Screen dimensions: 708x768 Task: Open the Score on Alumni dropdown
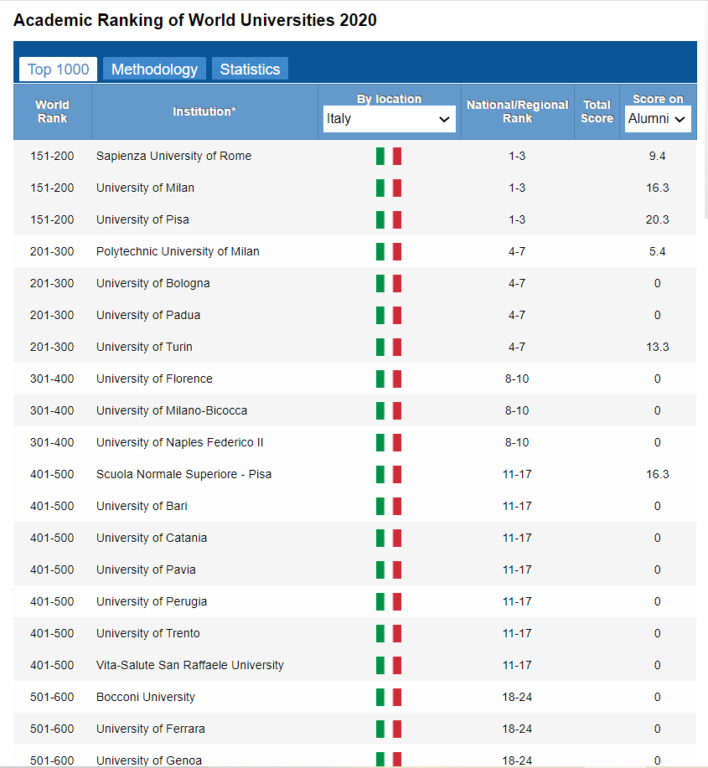[x=658, y=119]
